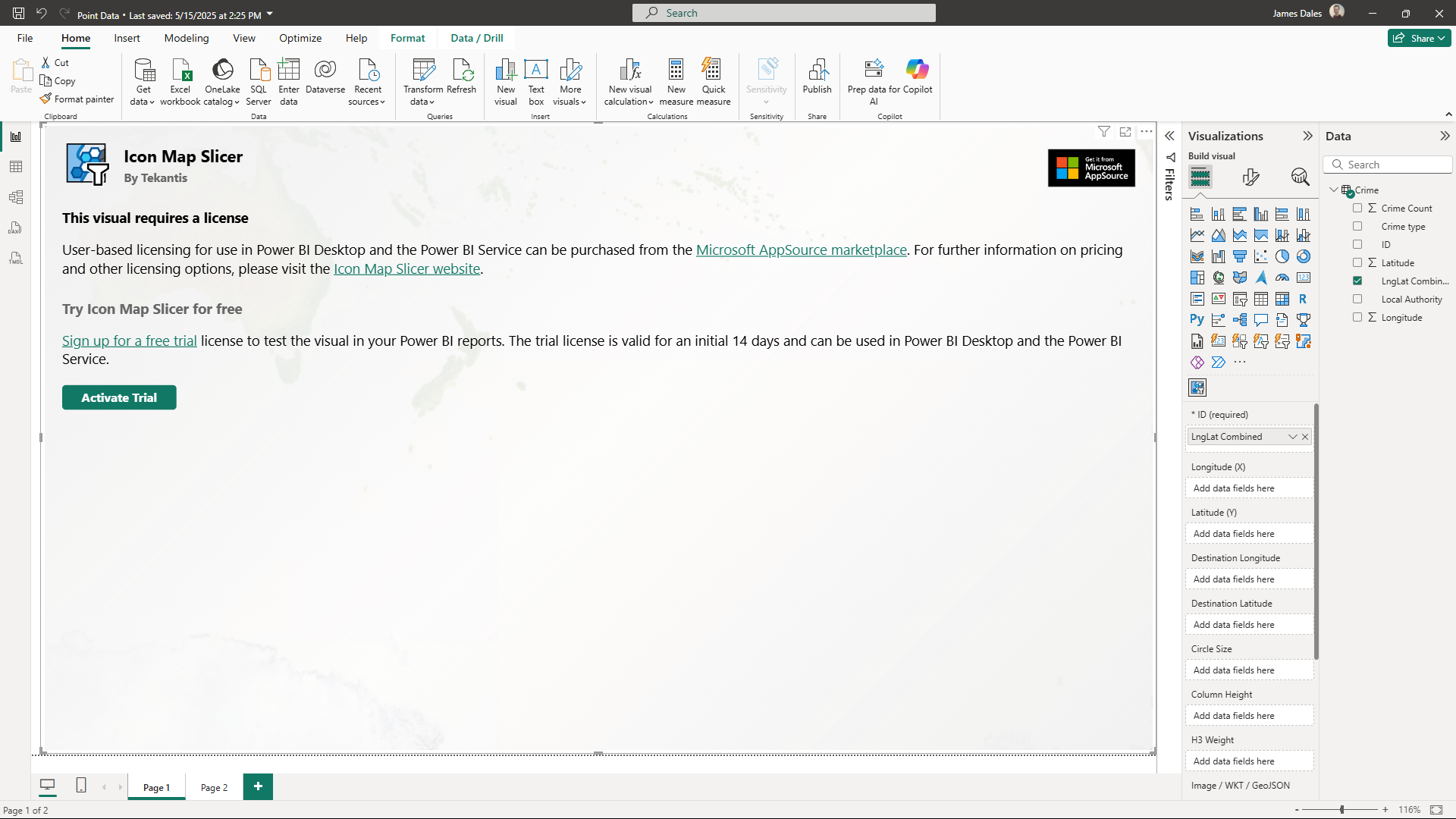Open the Modeling ribbon tab
Viewport: 1456px width, 819px height.
[x=186, y=38]
